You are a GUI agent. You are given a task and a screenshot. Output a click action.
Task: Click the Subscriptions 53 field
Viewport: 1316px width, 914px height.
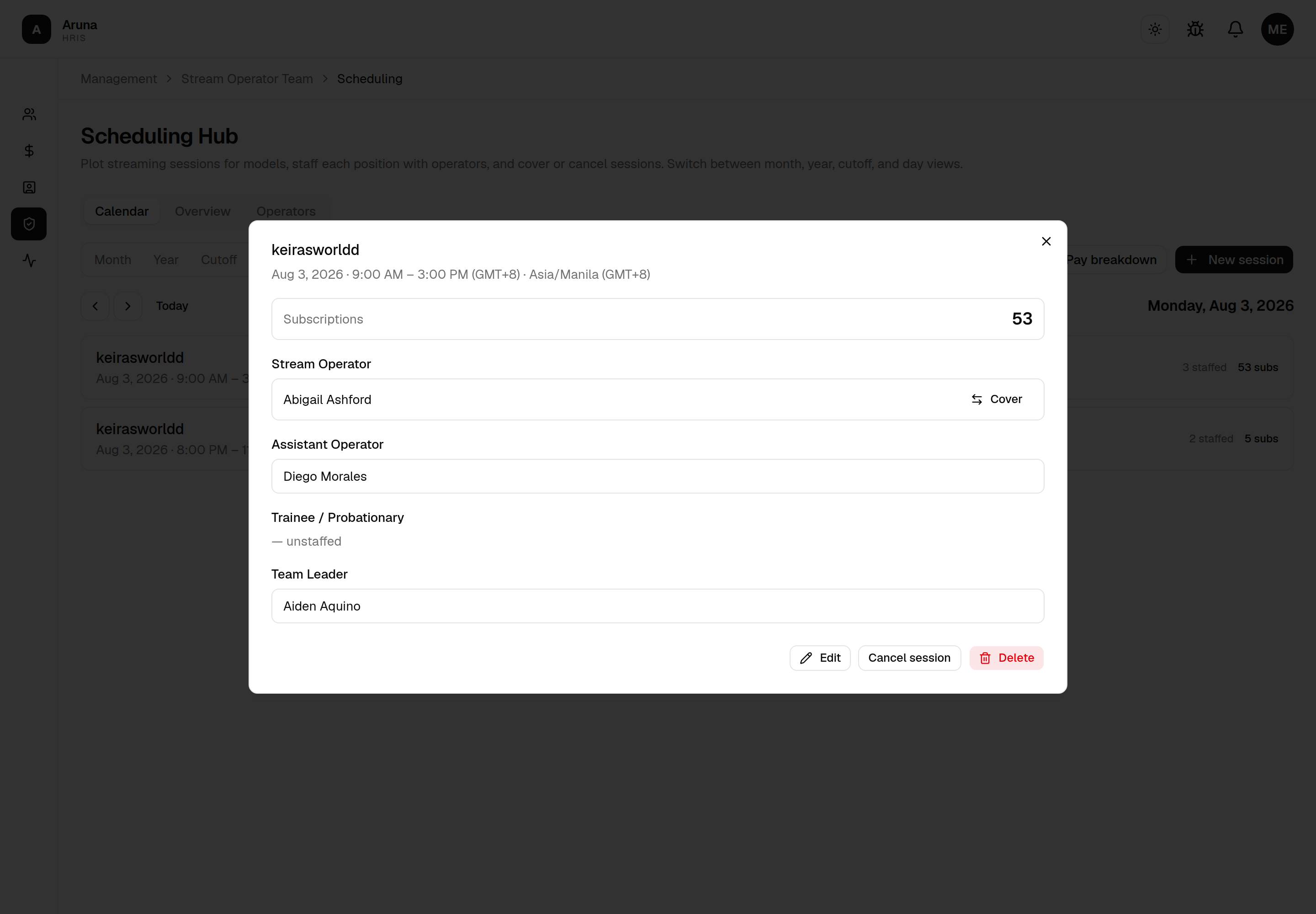[658, 319]
